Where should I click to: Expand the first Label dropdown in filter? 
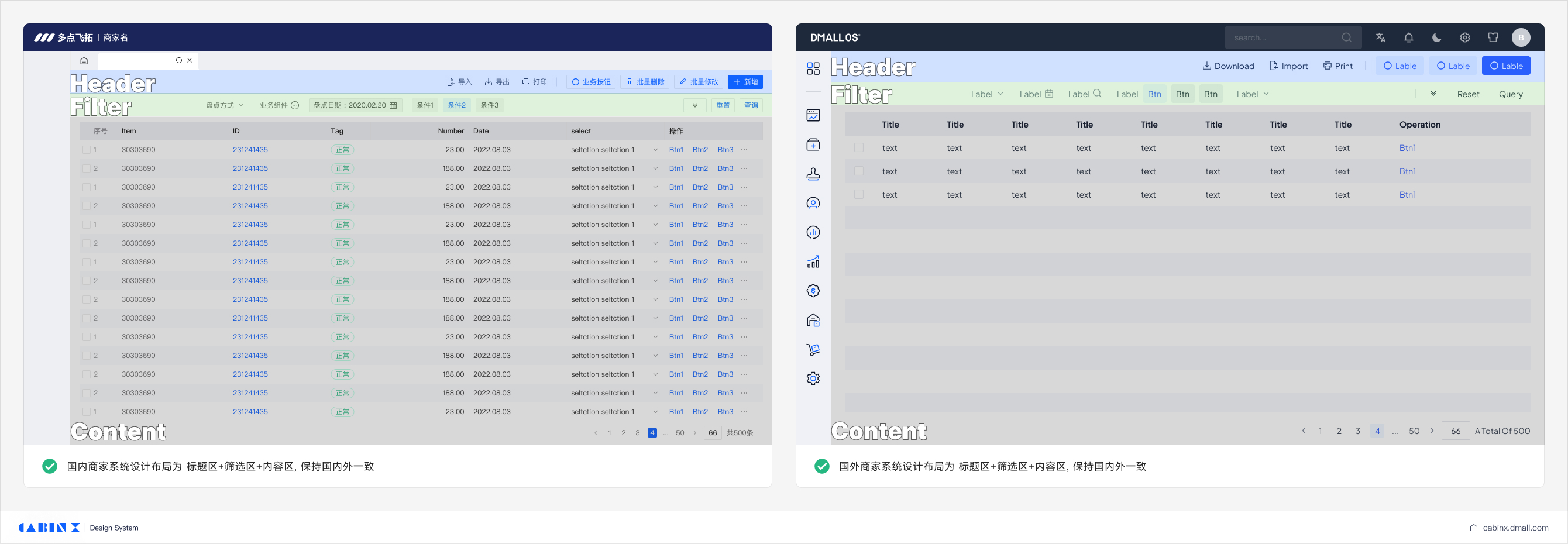click(986, 94)
